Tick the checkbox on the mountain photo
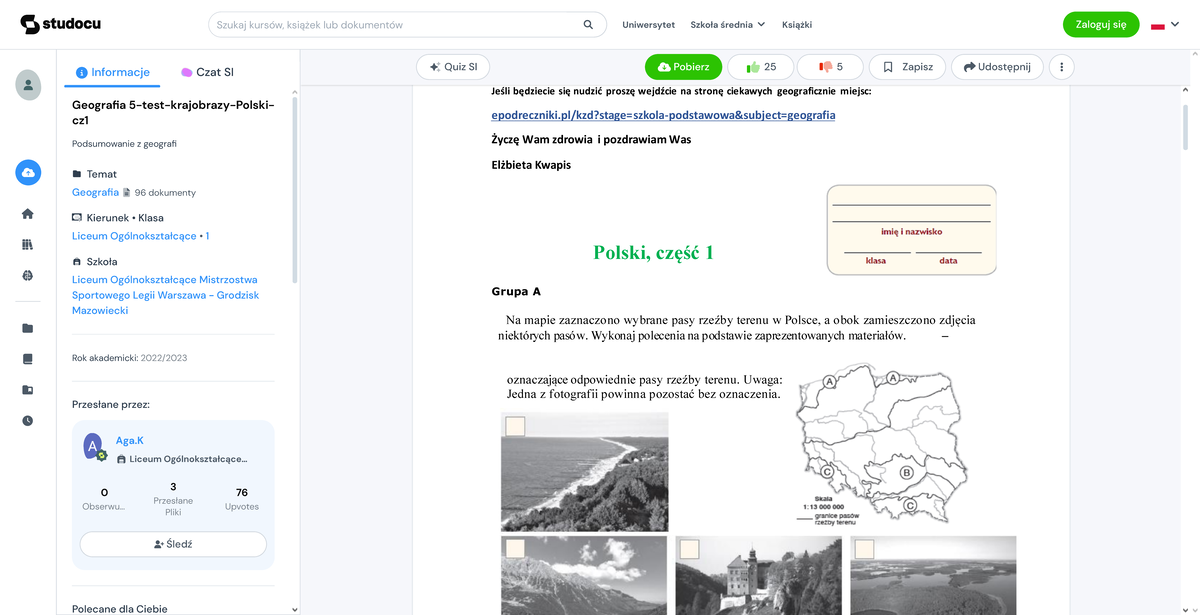 point(515,549)
